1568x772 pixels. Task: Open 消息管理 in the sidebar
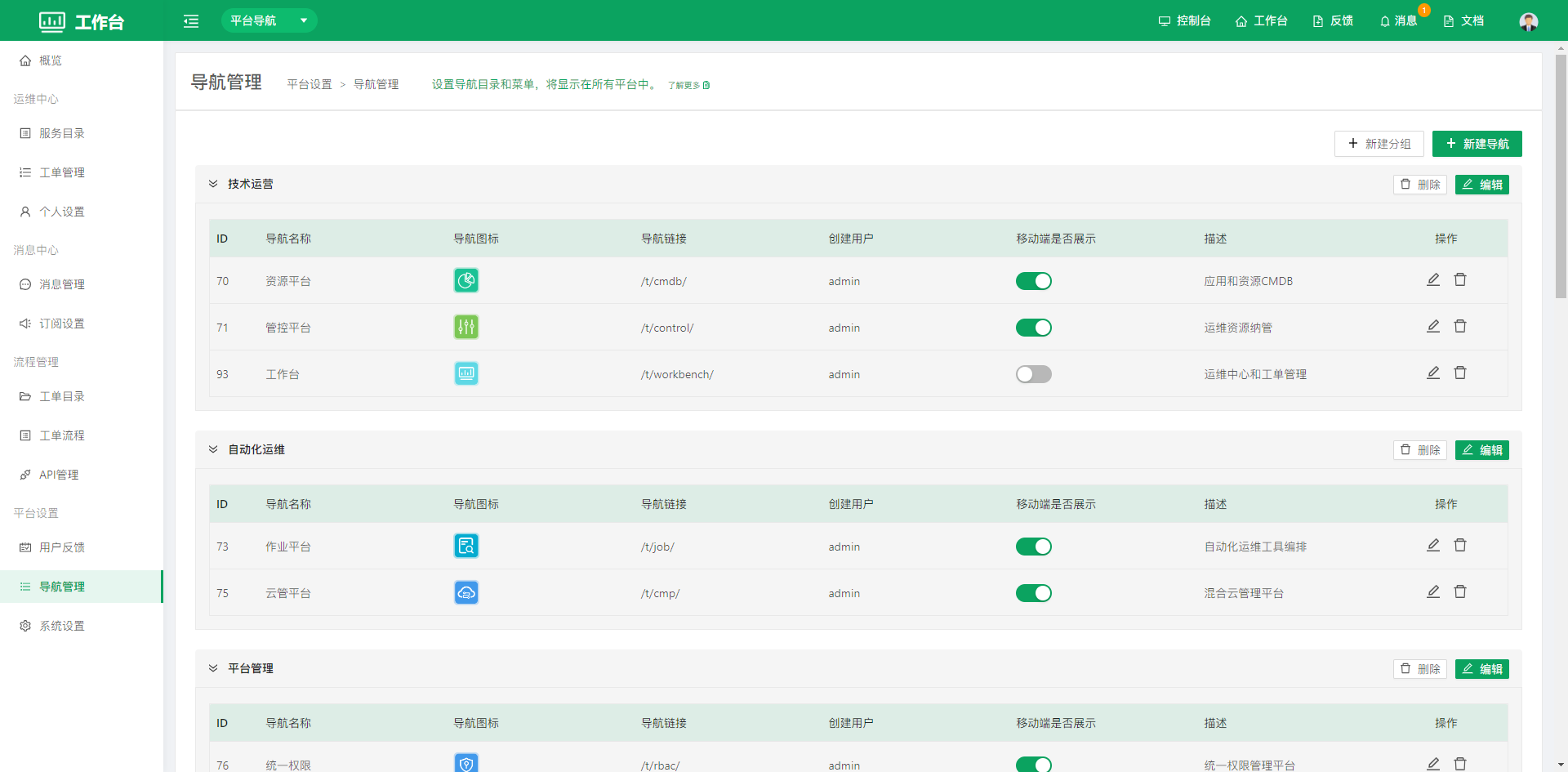tap(82, 284)
